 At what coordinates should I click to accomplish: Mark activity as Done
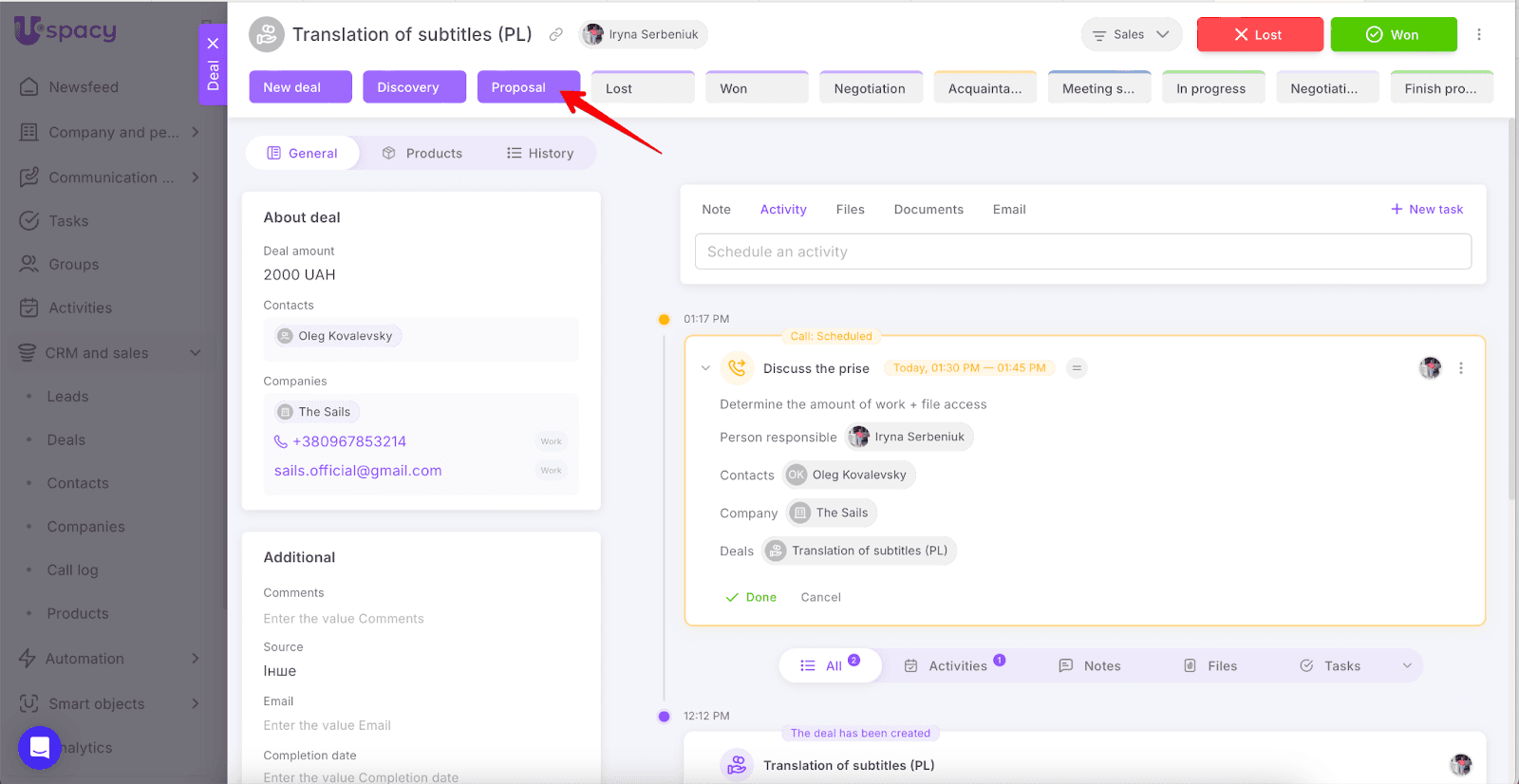click(x=751, y=597)
